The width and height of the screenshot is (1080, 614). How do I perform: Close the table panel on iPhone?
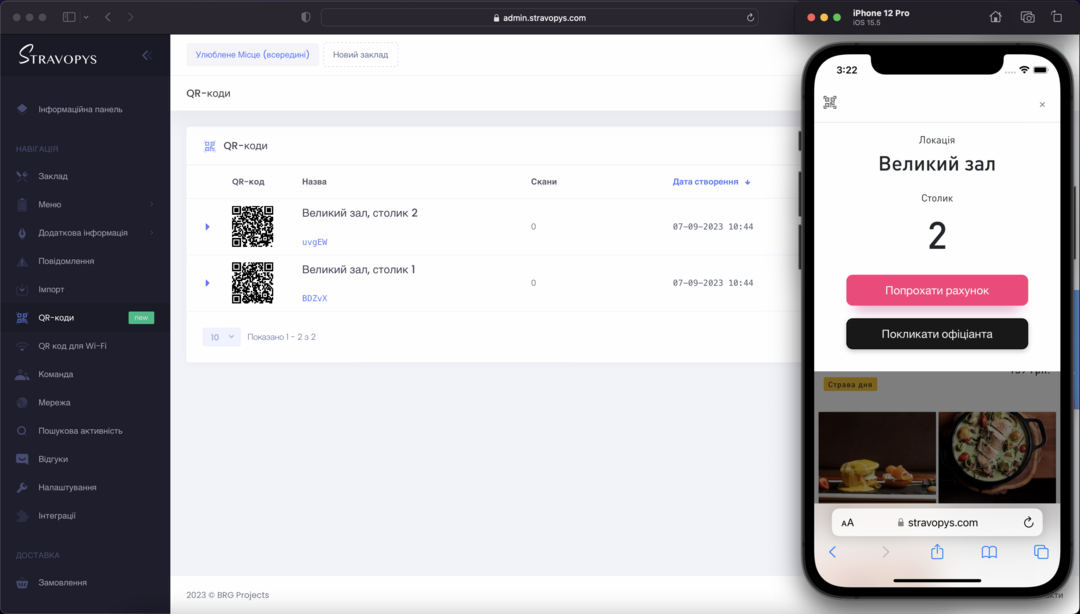[x=1042, y=105]
